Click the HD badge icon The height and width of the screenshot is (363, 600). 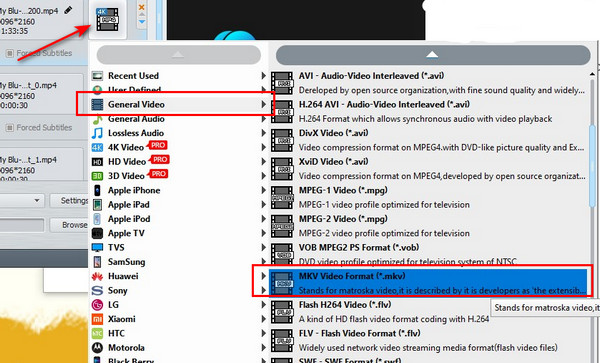(x=97, y=162)
